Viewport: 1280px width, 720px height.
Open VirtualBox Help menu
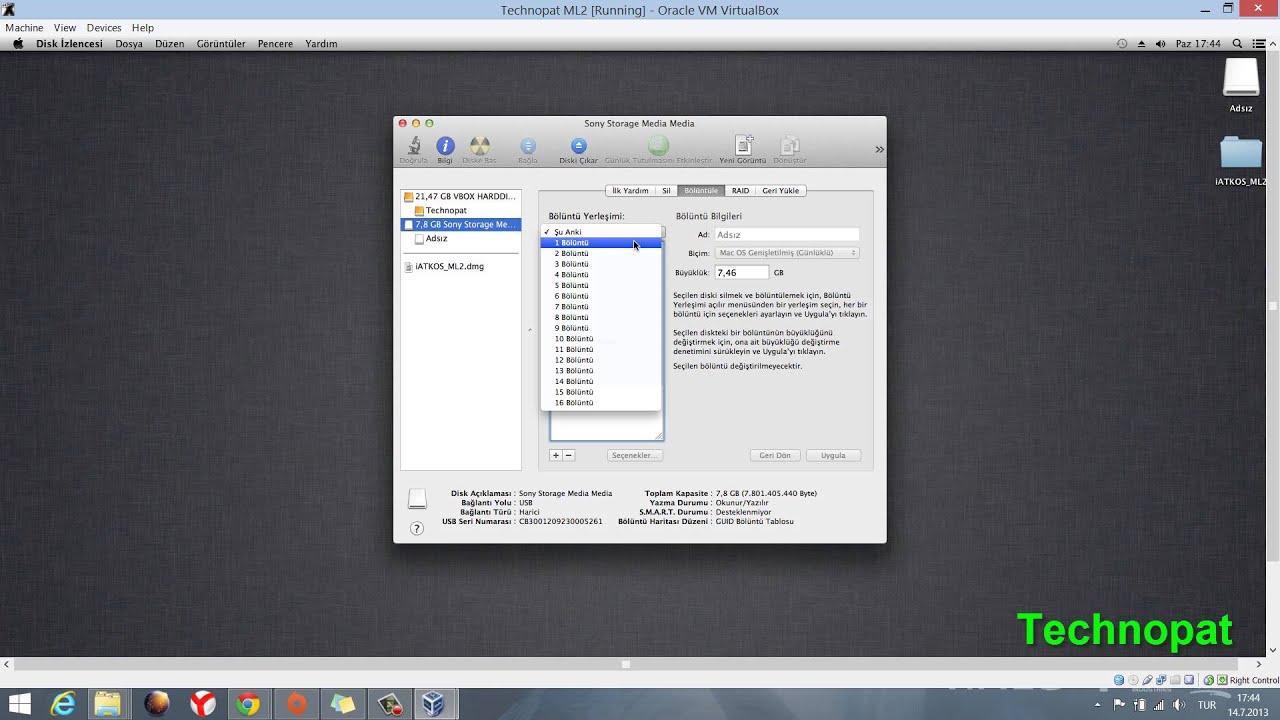point(143,28)
